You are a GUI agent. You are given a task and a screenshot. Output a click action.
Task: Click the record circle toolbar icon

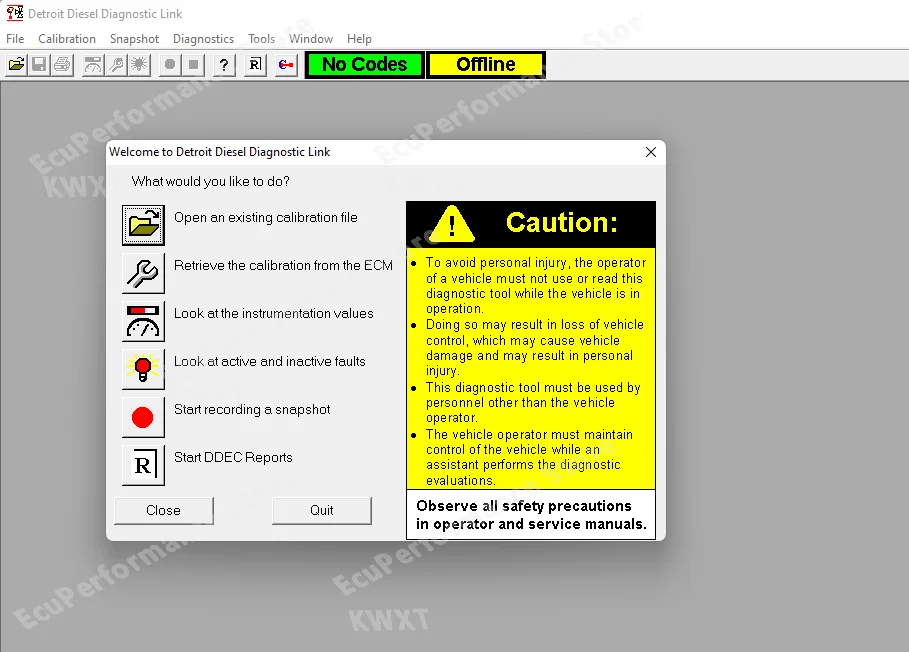170,64
